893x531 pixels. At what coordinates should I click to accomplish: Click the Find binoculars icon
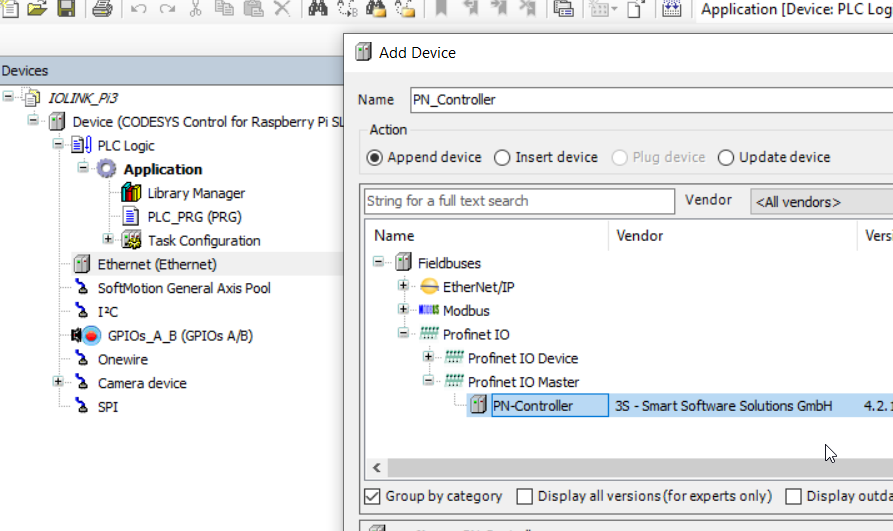pos(318,8)
